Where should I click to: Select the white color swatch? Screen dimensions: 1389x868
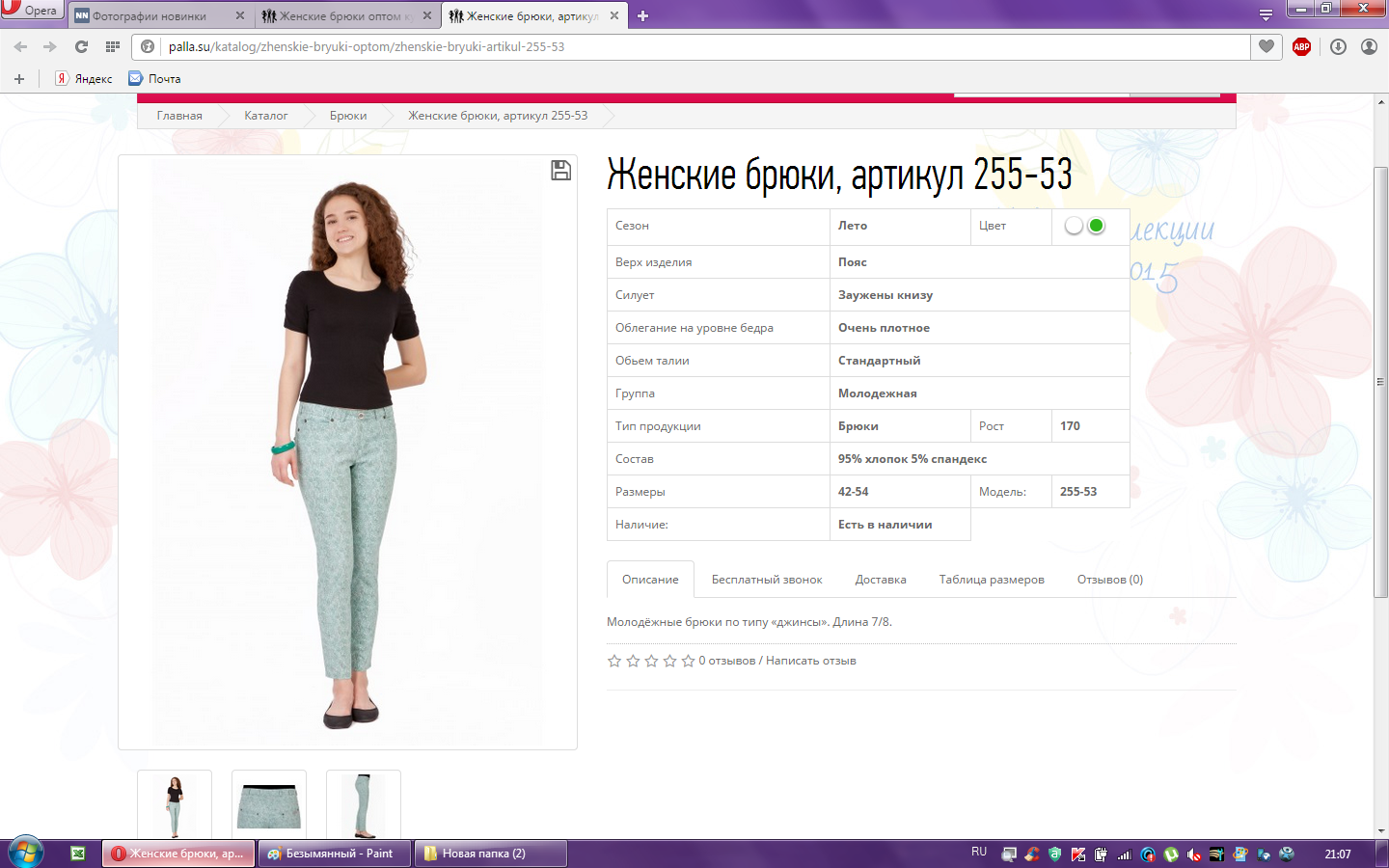pos(1074,226)
